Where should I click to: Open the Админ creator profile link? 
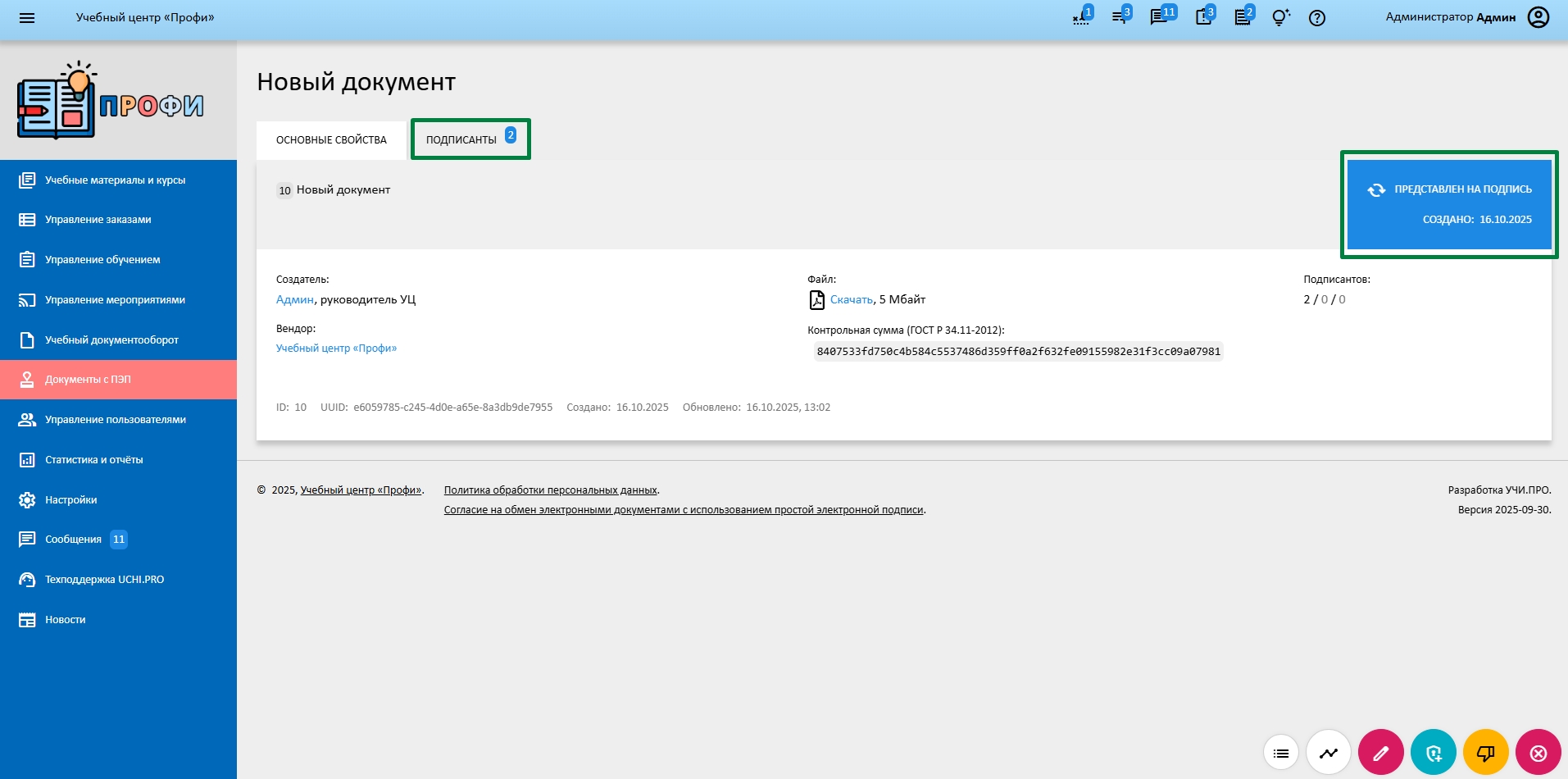[x=294, y=300]
